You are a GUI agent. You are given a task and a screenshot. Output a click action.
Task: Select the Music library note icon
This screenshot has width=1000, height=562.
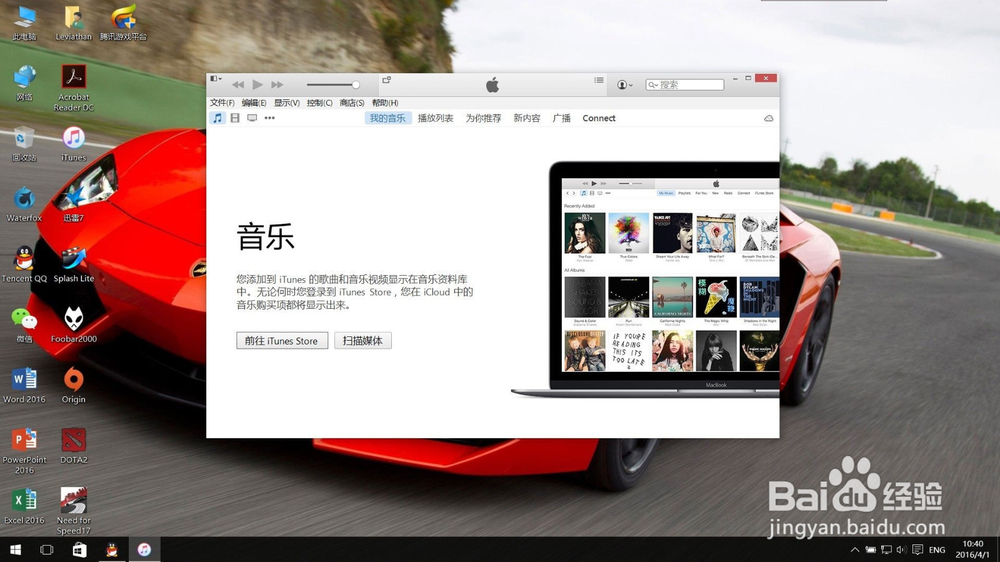click(x=217, y=118)
